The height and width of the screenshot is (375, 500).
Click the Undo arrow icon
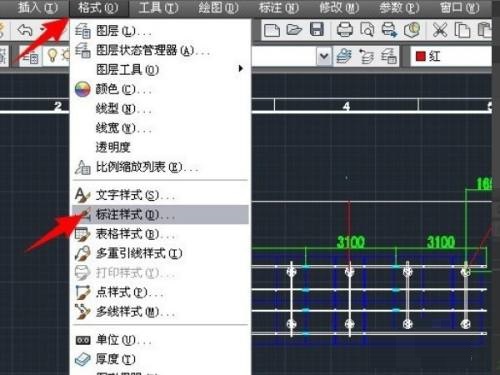[x=25, y=30]
